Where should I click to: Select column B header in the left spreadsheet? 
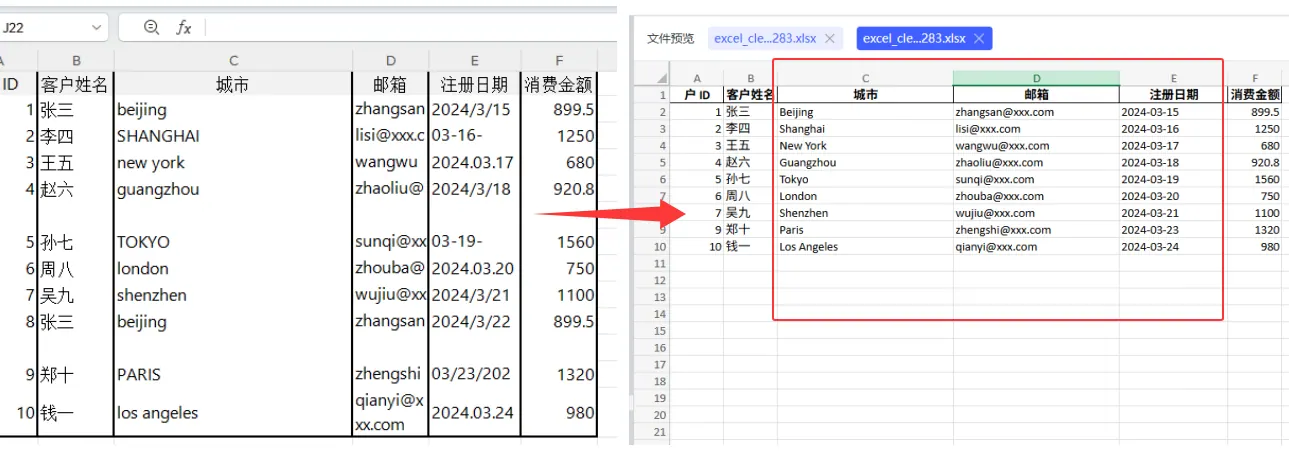coord(76,60)
